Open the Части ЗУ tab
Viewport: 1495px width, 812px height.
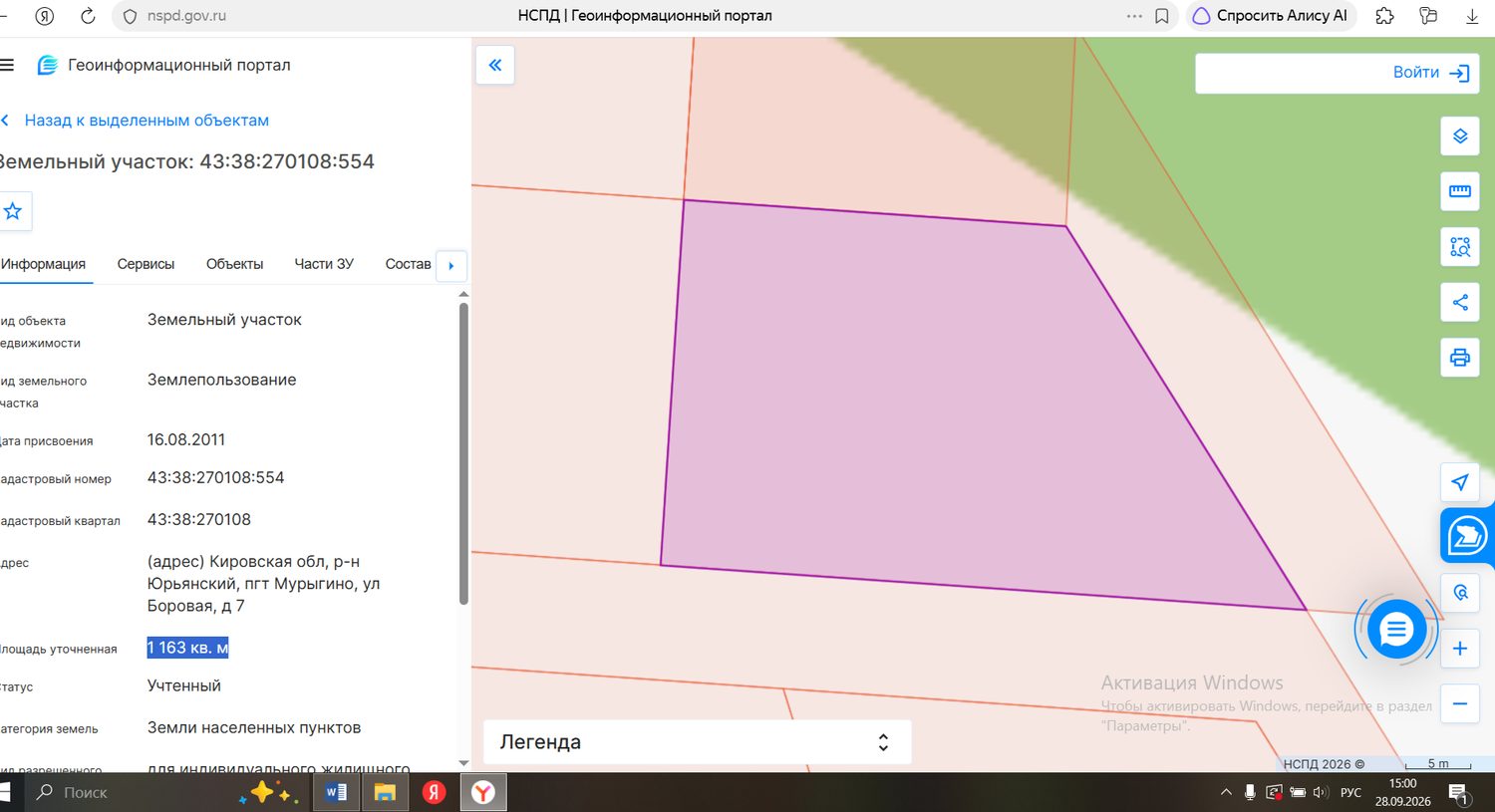pyautogui.click(x=324, y=264)
